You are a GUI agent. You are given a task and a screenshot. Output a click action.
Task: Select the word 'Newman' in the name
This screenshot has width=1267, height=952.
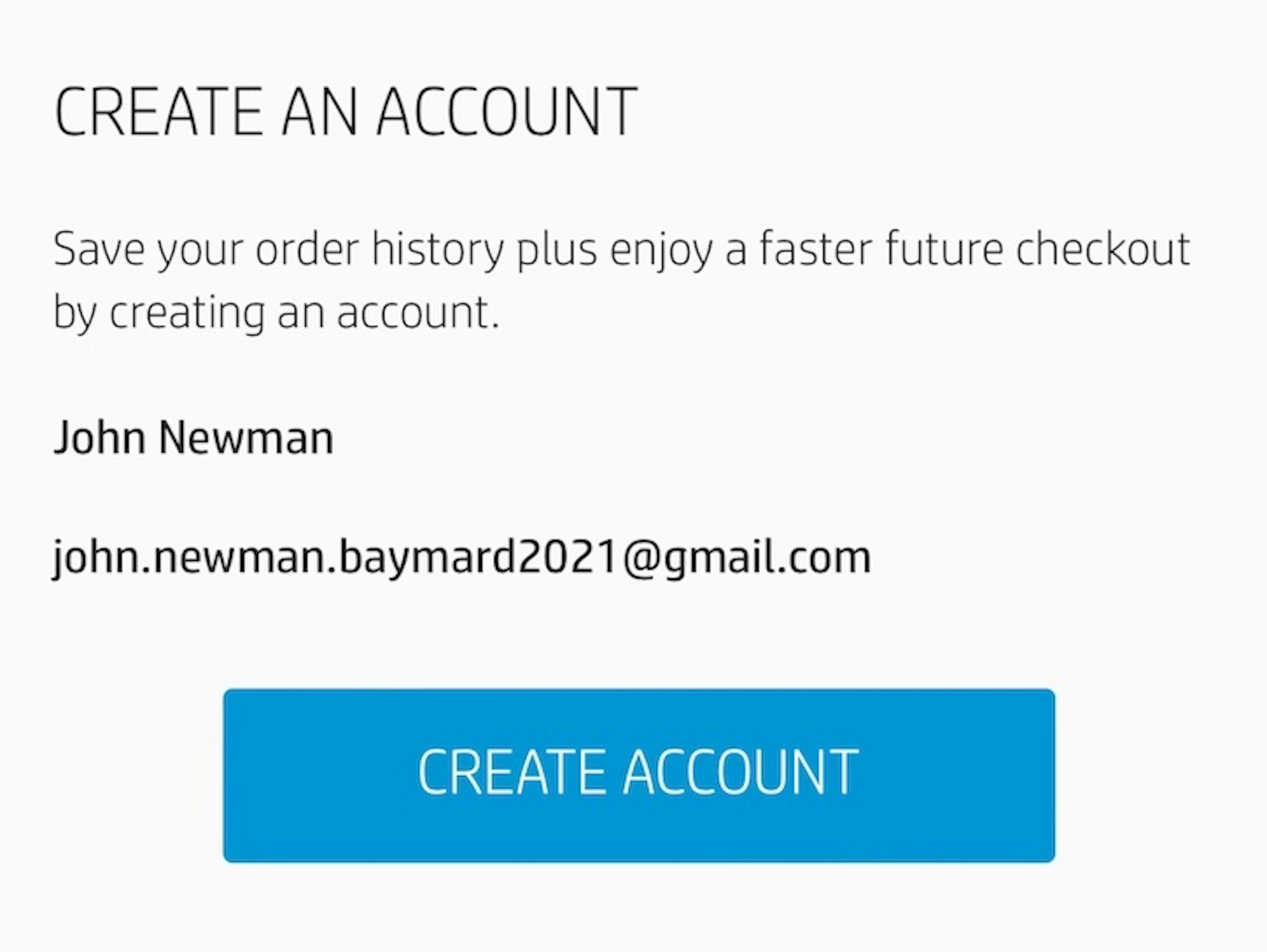tap(246, 438)
